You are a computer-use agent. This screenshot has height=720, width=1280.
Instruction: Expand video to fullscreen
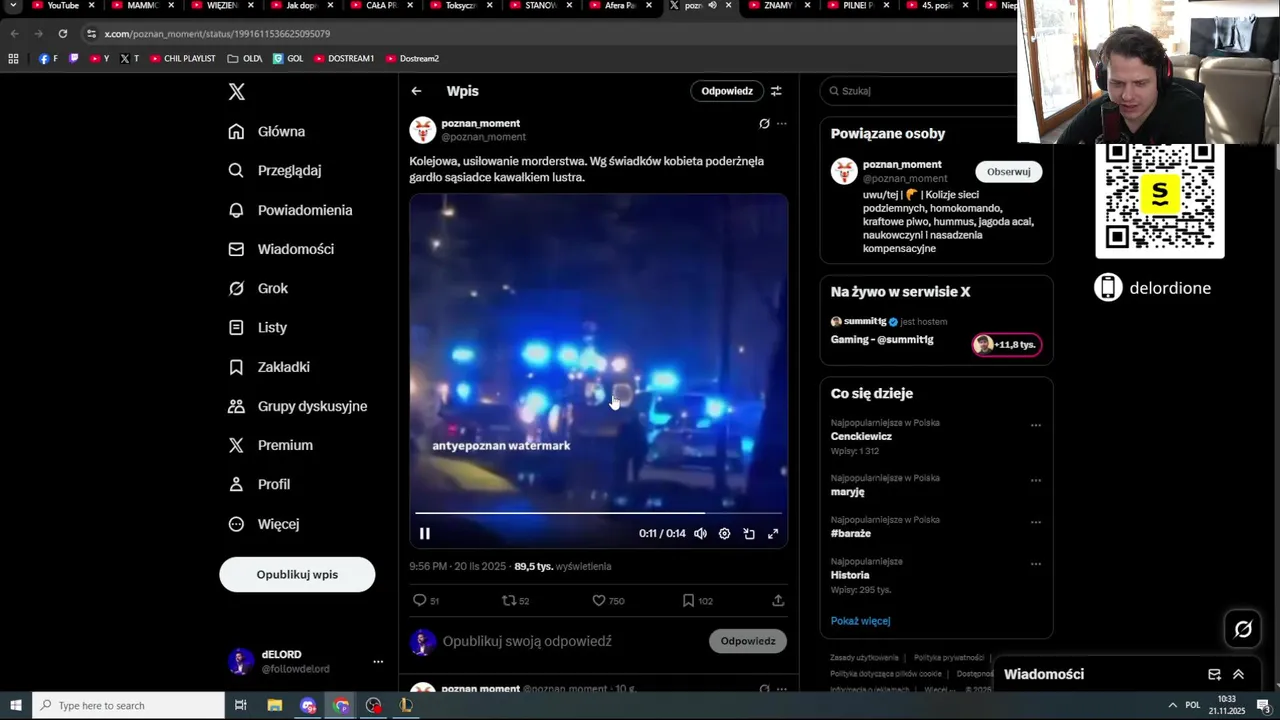tap(773, 534)
